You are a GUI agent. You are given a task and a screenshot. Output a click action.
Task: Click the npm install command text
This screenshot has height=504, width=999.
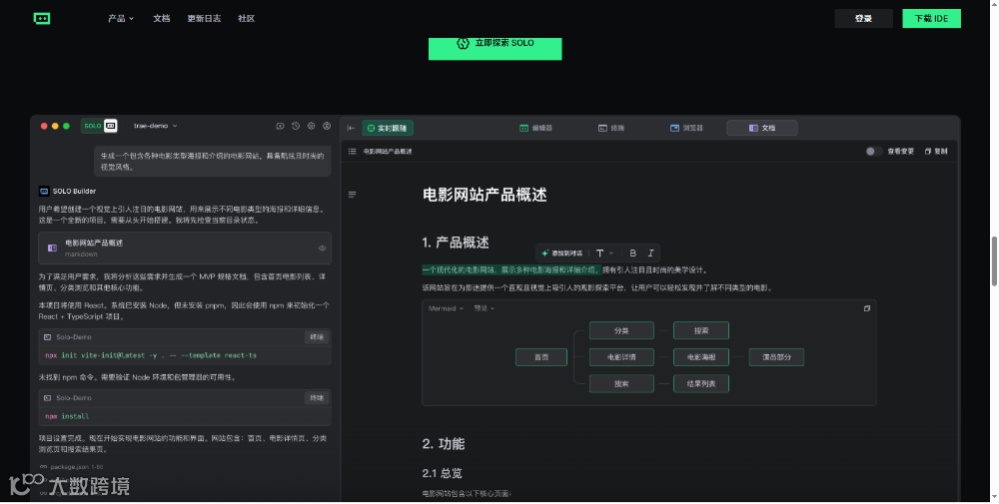[67, 417]
